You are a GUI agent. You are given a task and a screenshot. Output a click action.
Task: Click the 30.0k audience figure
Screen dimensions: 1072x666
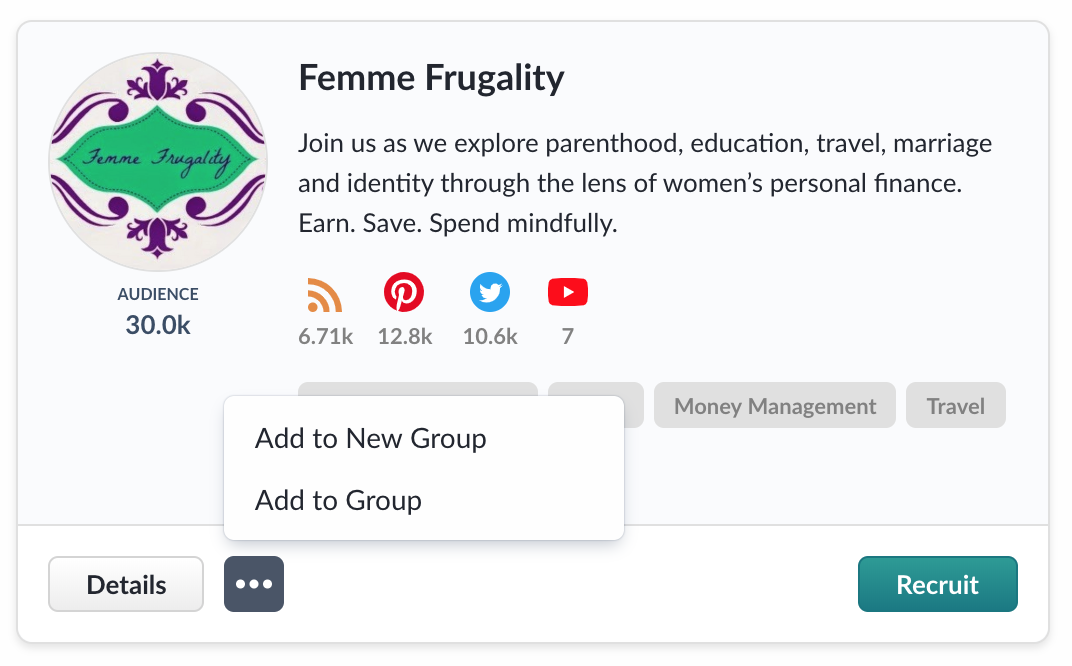158,325
